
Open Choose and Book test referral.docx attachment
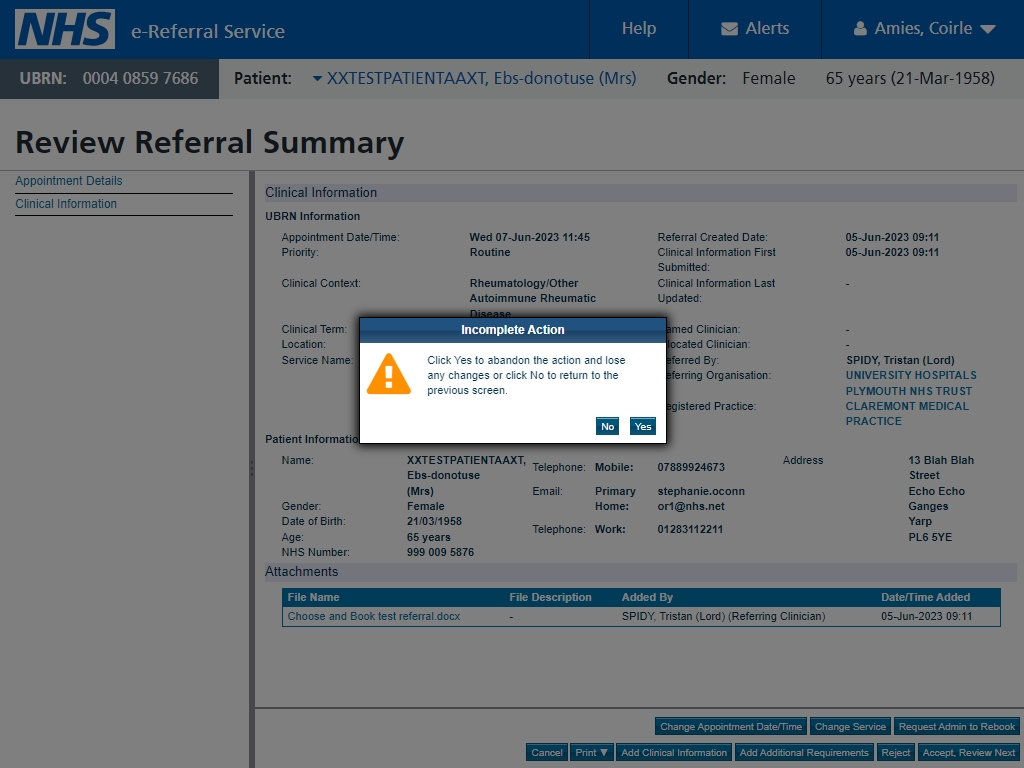click(374, 616)
